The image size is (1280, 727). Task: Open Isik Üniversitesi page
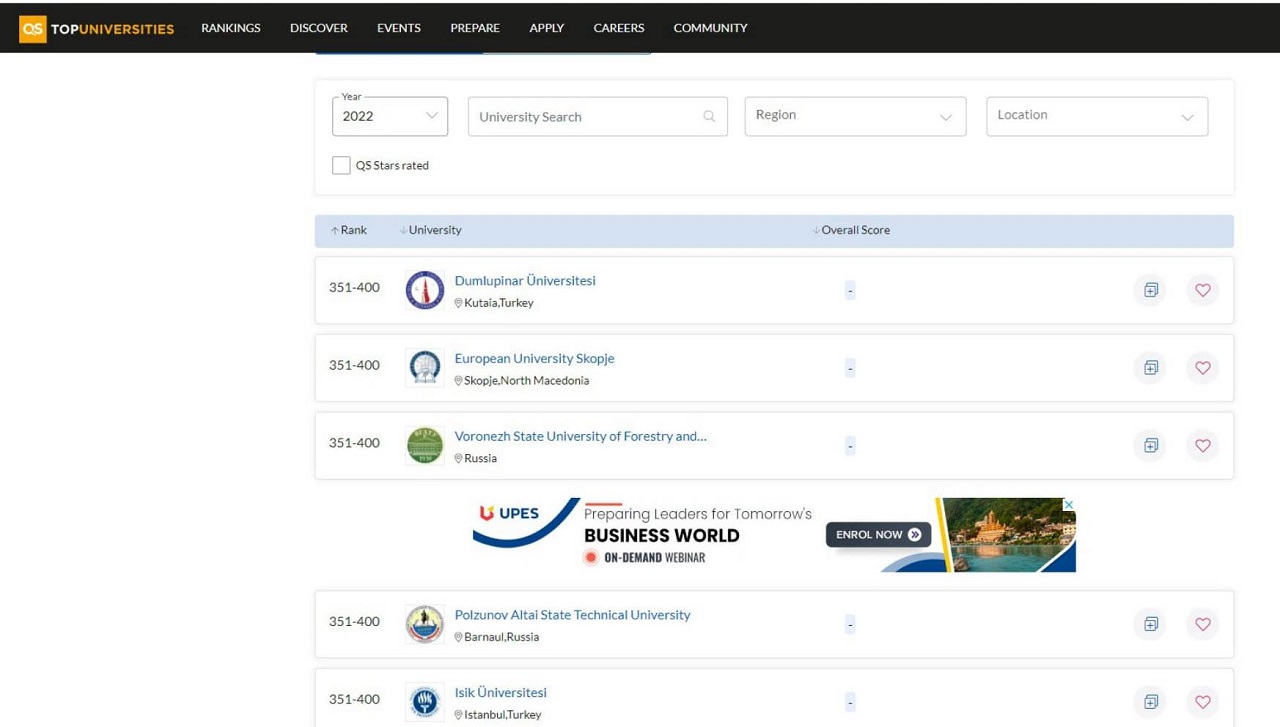point(501,692)
